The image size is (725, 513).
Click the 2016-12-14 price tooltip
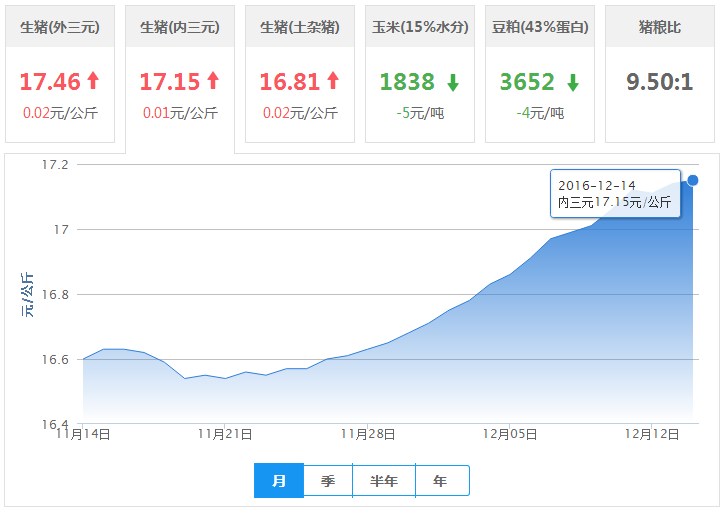coord(615,194)
